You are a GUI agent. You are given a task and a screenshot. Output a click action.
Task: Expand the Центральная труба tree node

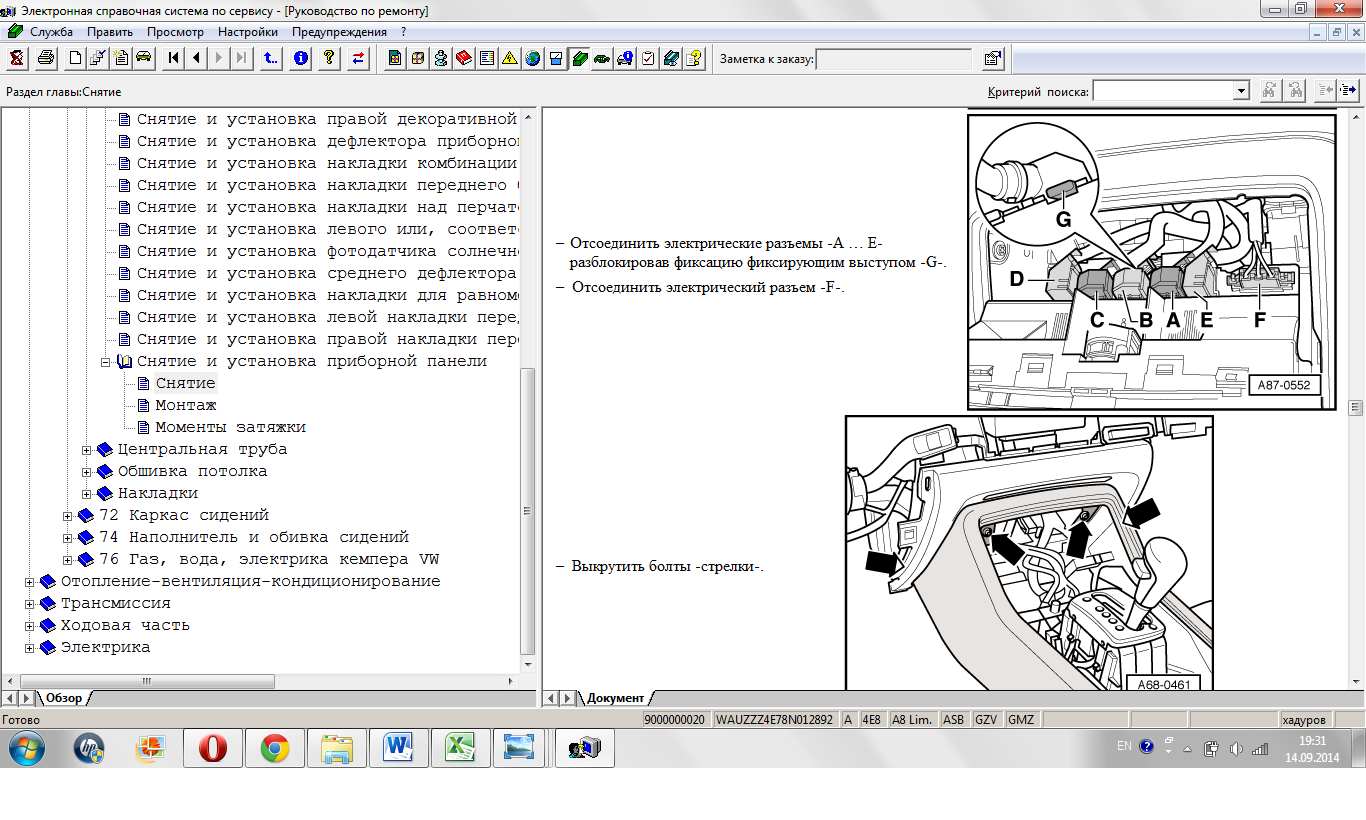pos(87,450)
